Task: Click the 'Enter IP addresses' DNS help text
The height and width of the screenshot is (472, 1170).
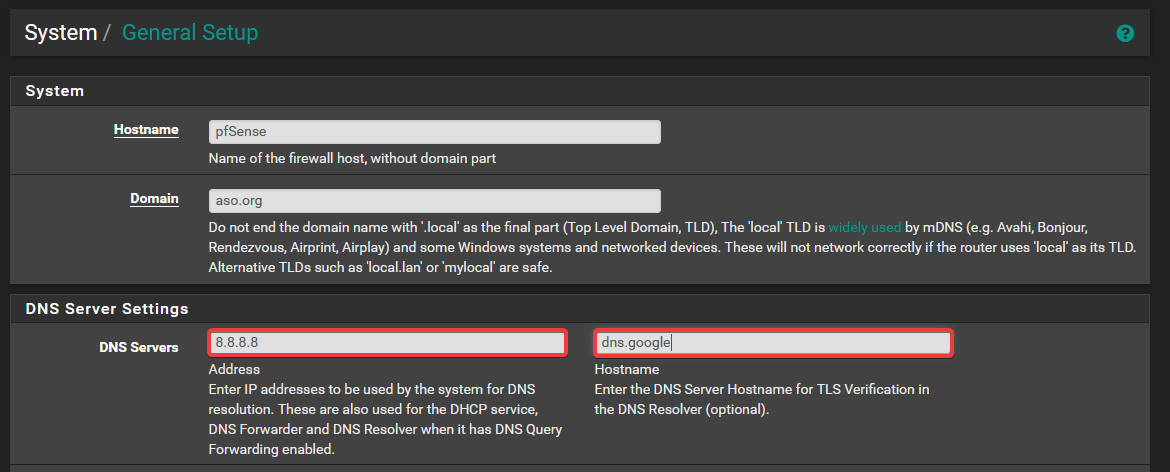Action: [385, 409]
